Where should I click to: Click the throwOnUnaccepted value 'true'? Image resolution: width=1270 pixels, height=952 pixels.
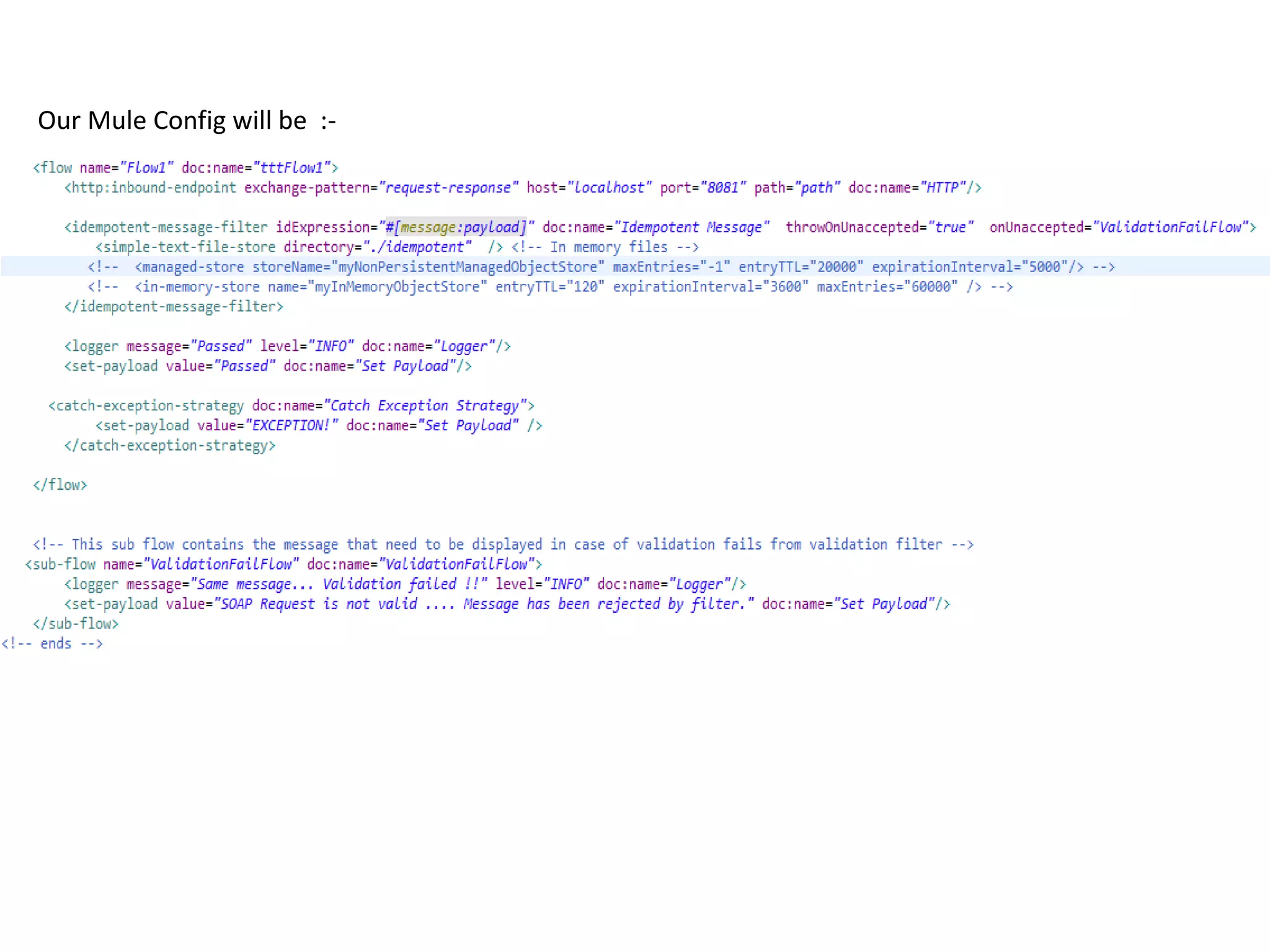point(951,227)
